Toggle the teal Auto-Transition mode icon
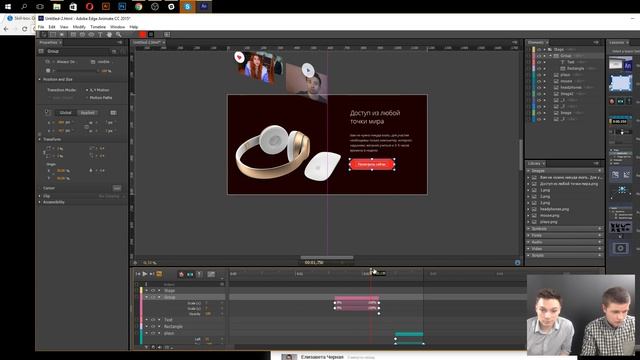 pyautogui.click(x=190, y=274)
